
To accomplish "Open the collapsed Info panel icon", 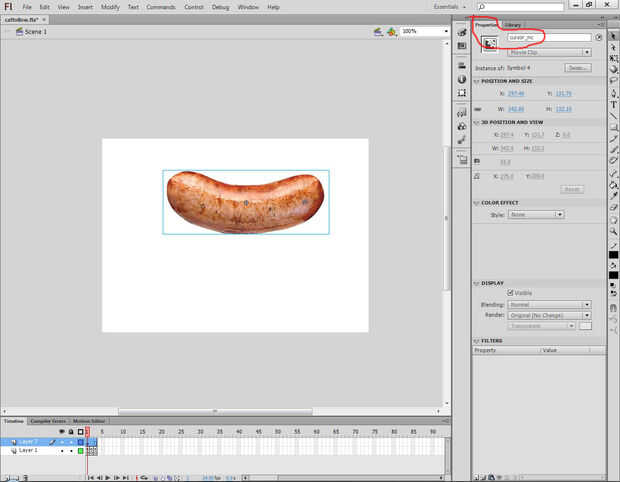I will click(x=462, y=79).
